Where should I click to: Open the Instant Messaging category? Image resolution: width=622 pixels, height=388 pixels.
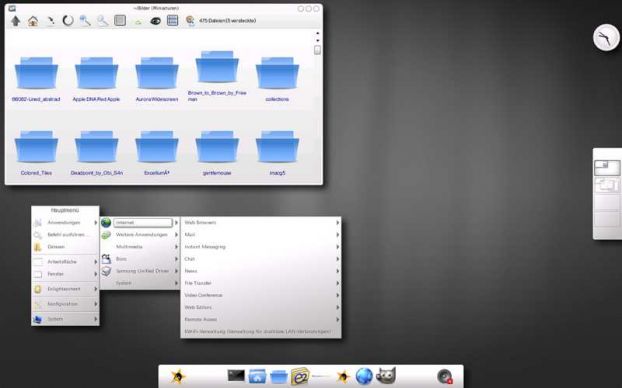(x=261, y=247)
